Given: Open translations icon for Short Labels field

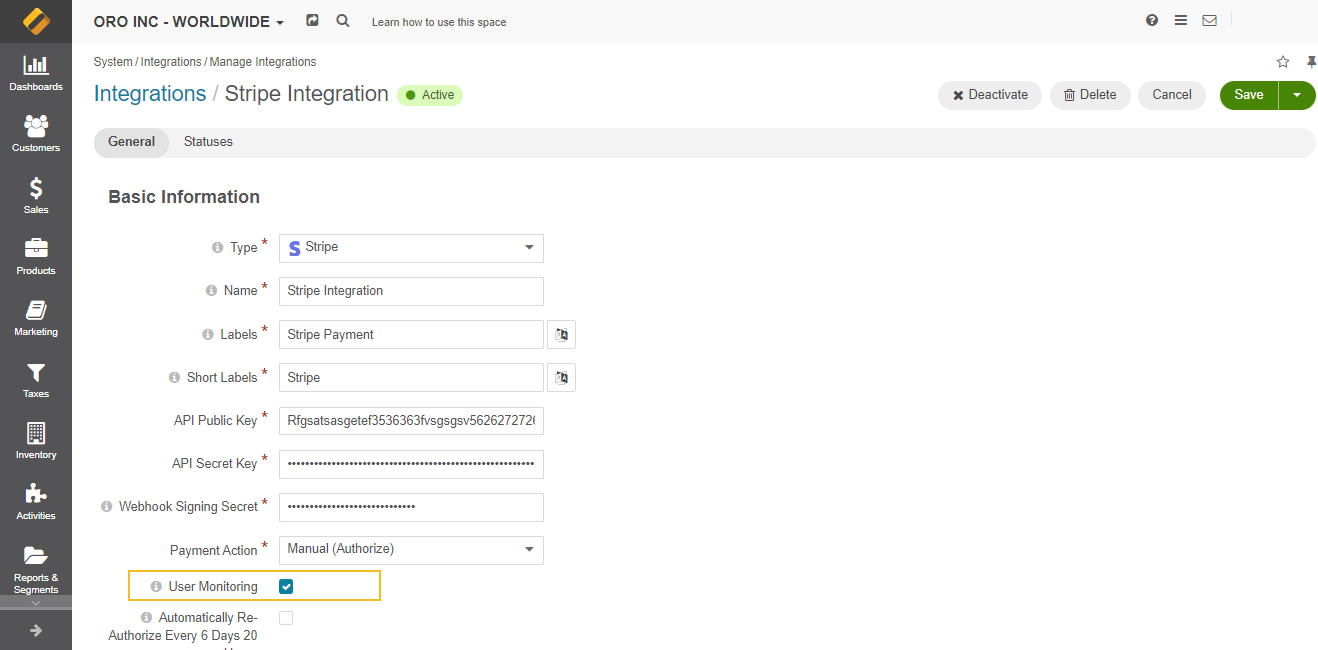Looking at the screenshot, I should 562,377.
